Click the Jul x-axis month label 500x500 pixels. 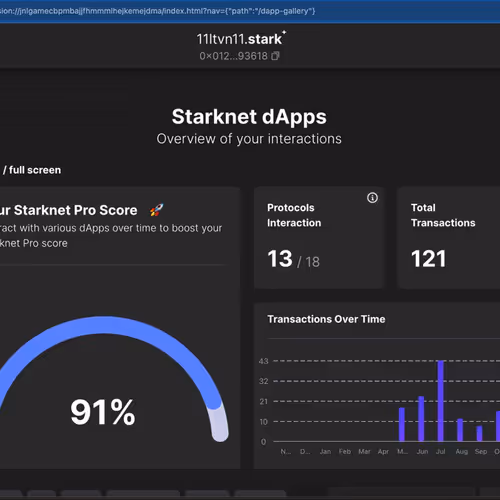[441, 452]
